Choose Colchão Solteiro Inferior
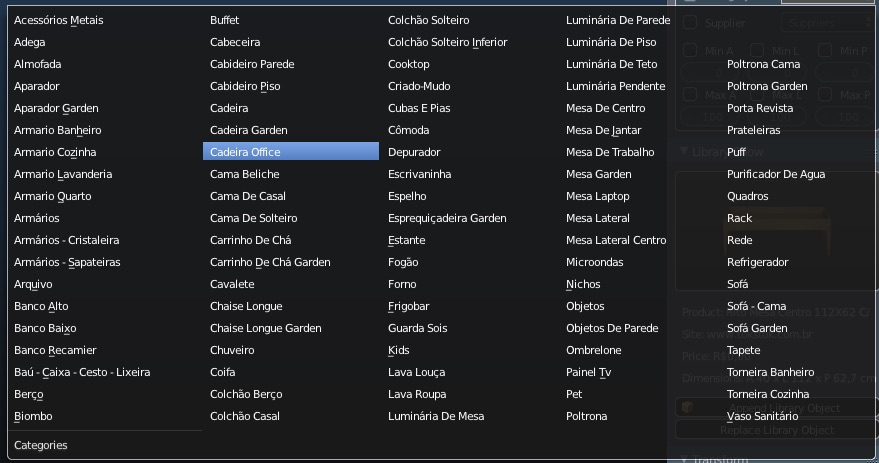Screen dimensions: 879x463 coord(448,42)
